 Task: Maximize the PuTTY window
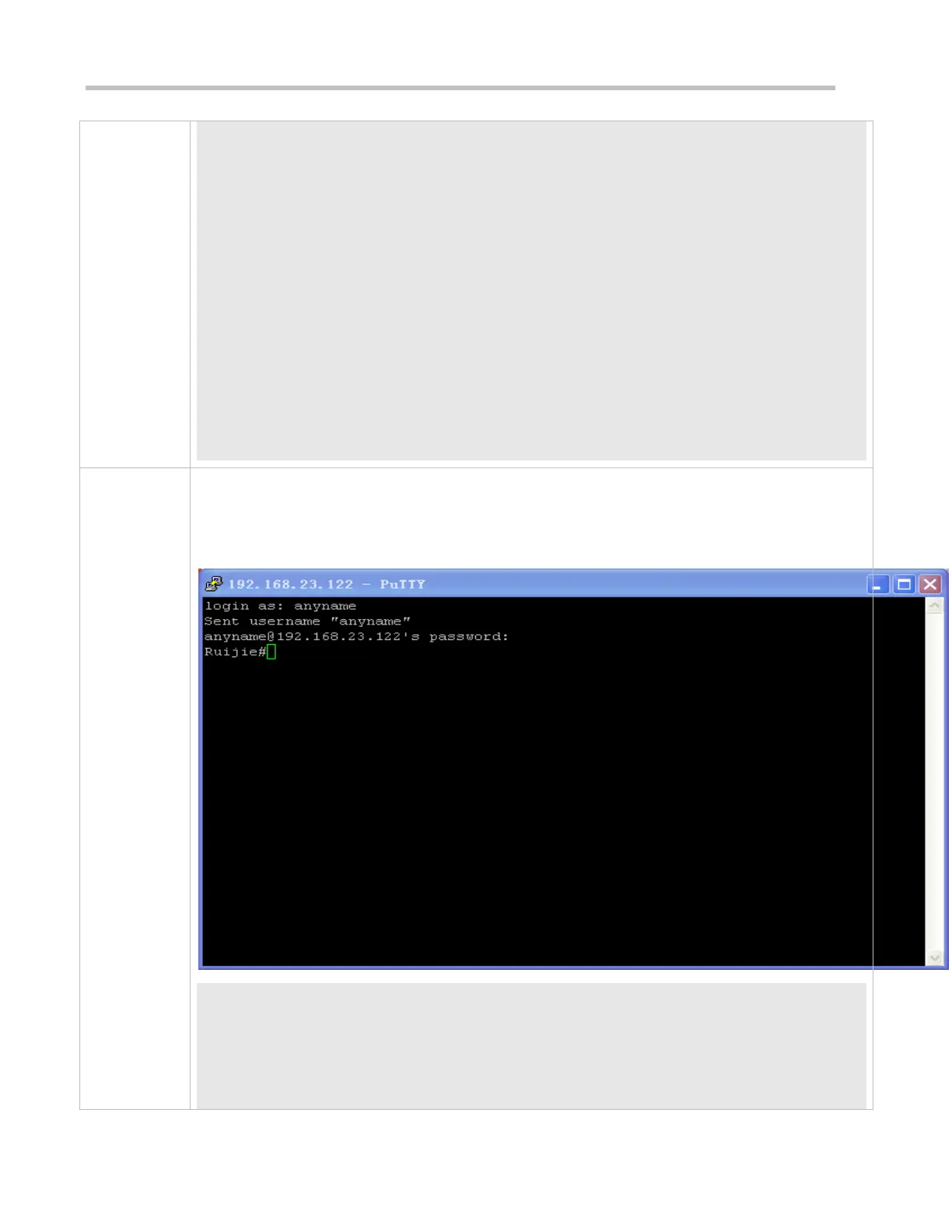(904, 584)
